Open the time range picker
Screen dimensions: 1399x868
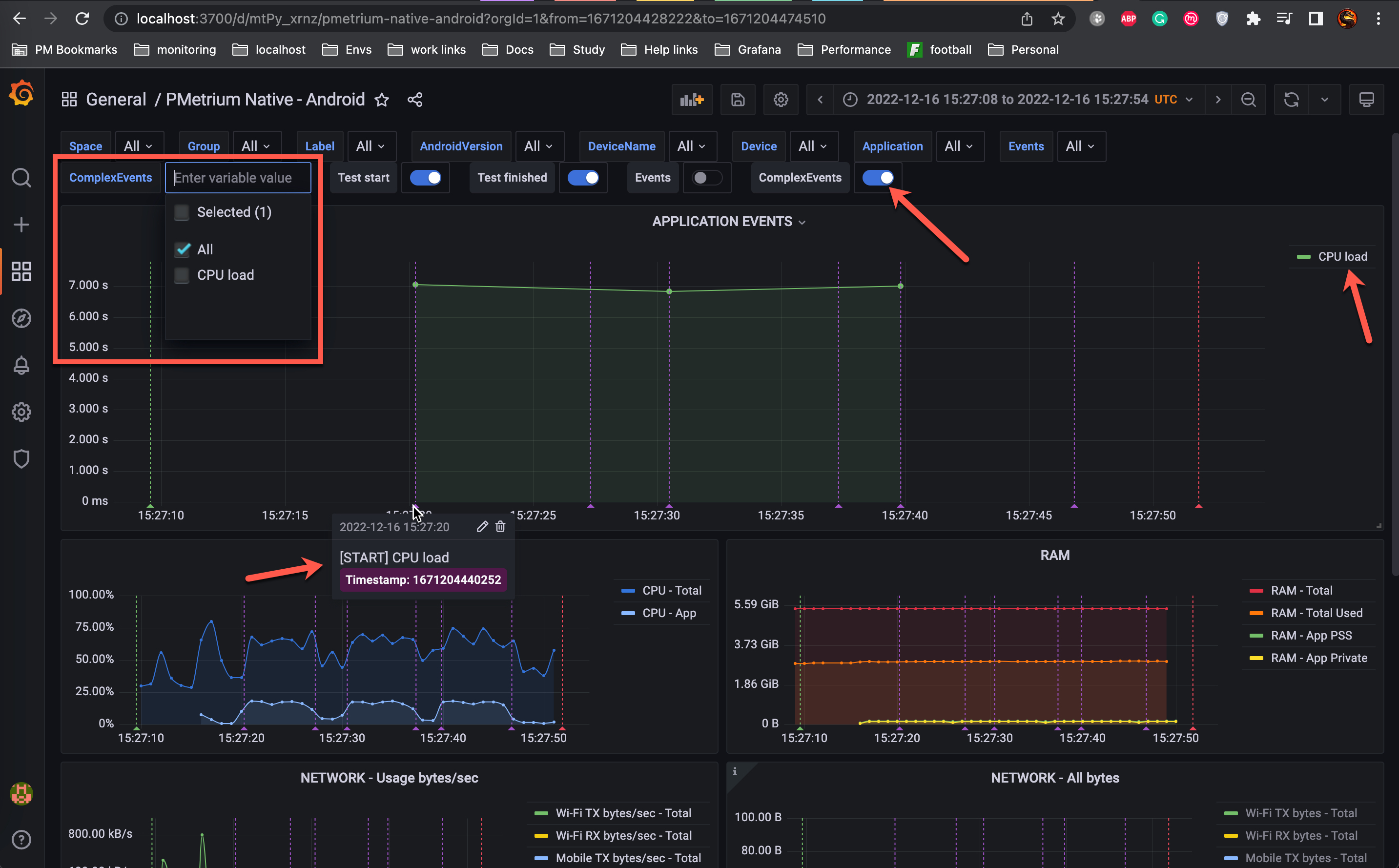pyautogui.click(x=1019, y=100)
